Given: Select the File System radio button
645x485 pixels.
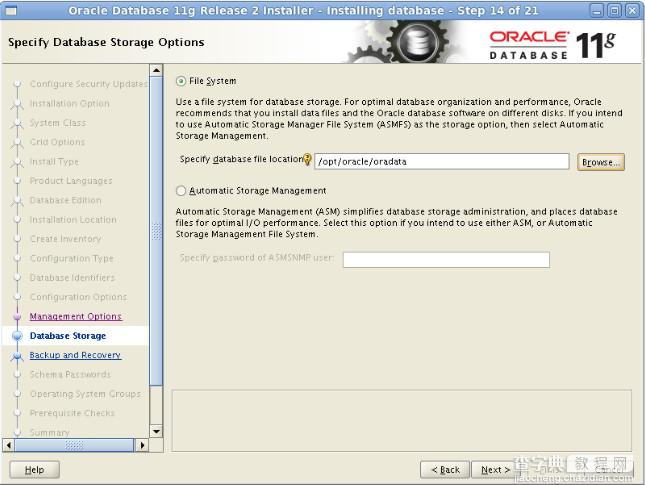Looking at the screenshot, I should tap(181, 81).
